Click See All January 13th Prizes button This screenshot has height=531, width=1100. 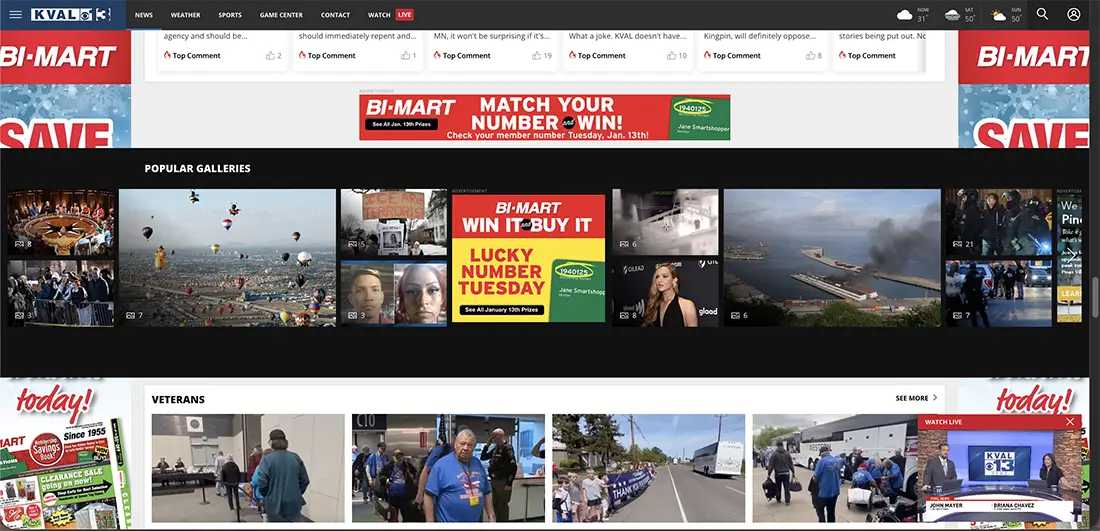[x=502, y=310]
